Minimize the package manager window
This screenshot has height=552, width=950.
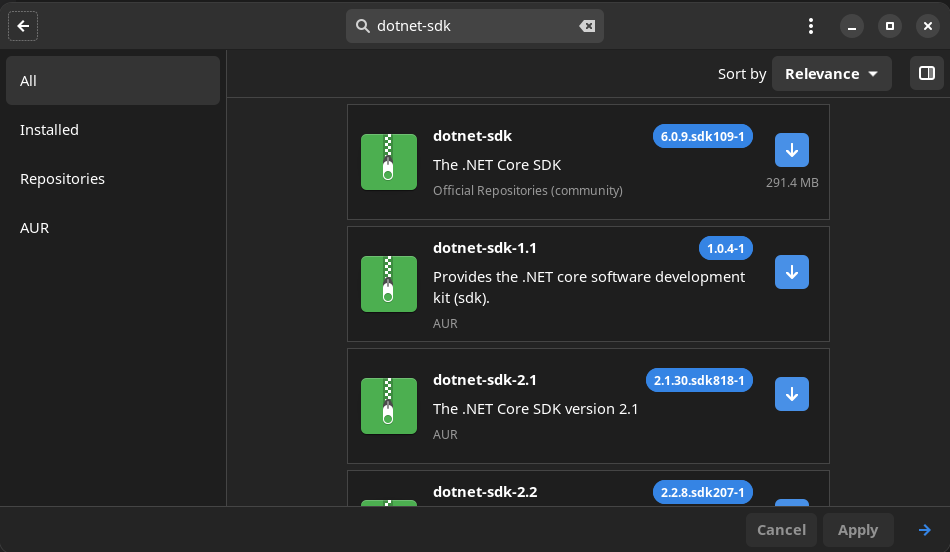(x=851, y=26)
